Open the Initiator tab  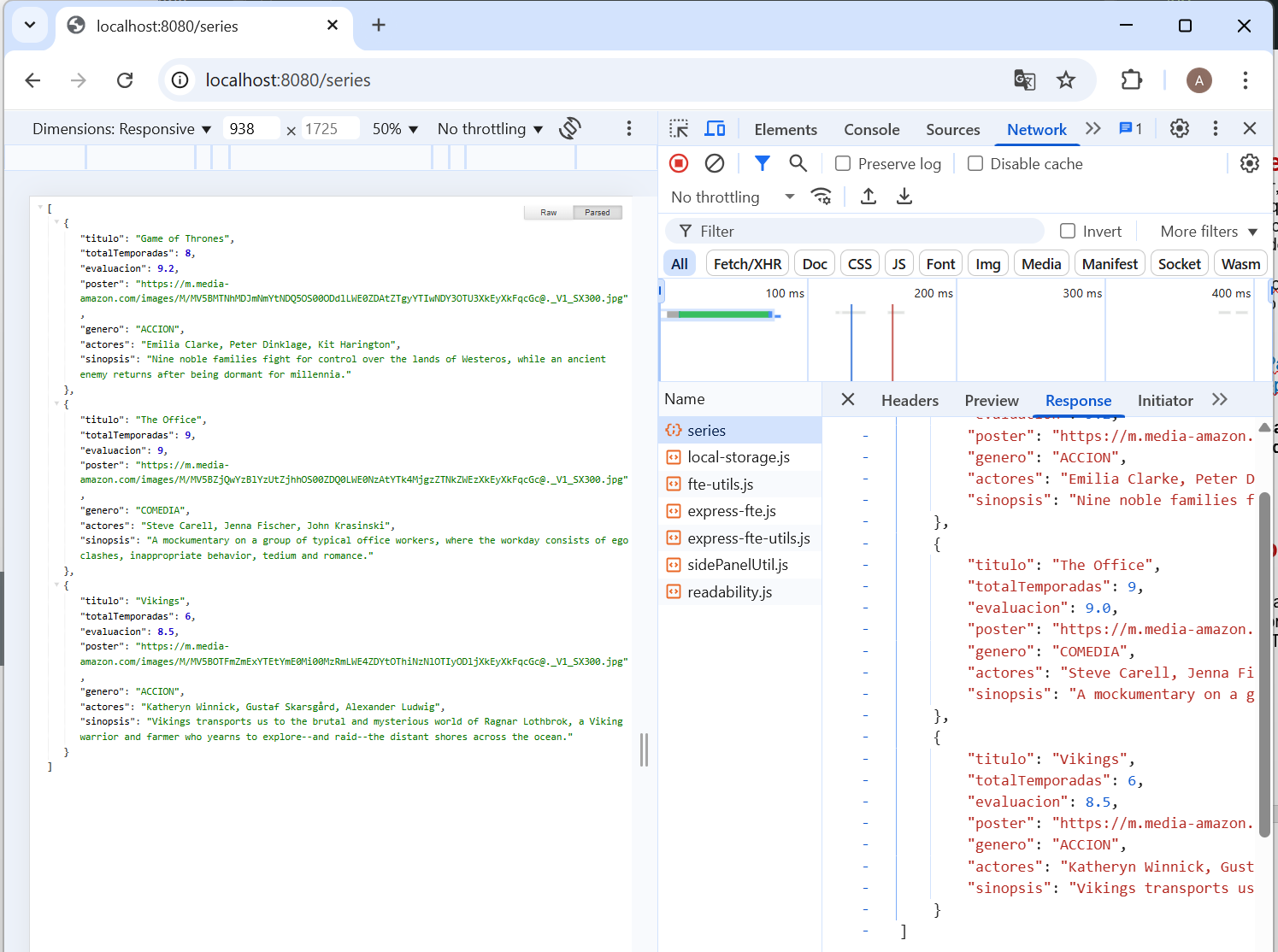click(1165, 401)
